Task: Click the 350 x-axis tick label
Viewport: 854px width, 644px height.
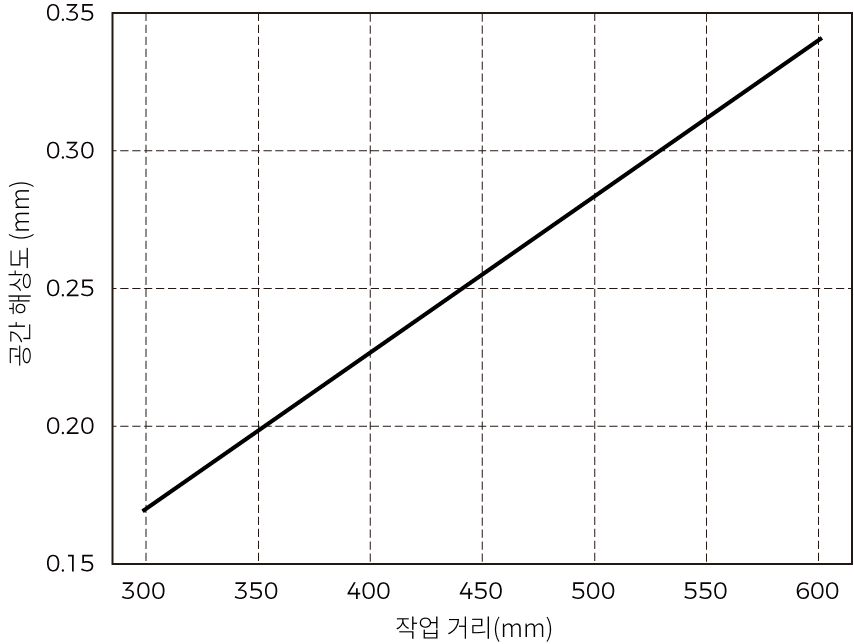Action: coord(257,591)
